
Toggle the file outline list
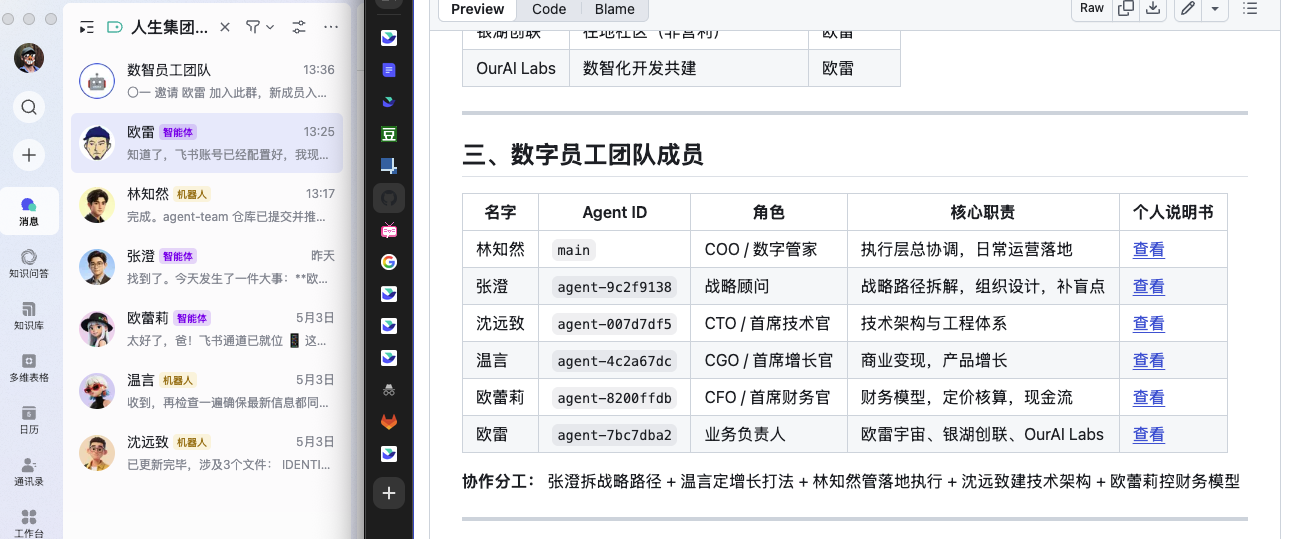click(x=1250, y=8)
